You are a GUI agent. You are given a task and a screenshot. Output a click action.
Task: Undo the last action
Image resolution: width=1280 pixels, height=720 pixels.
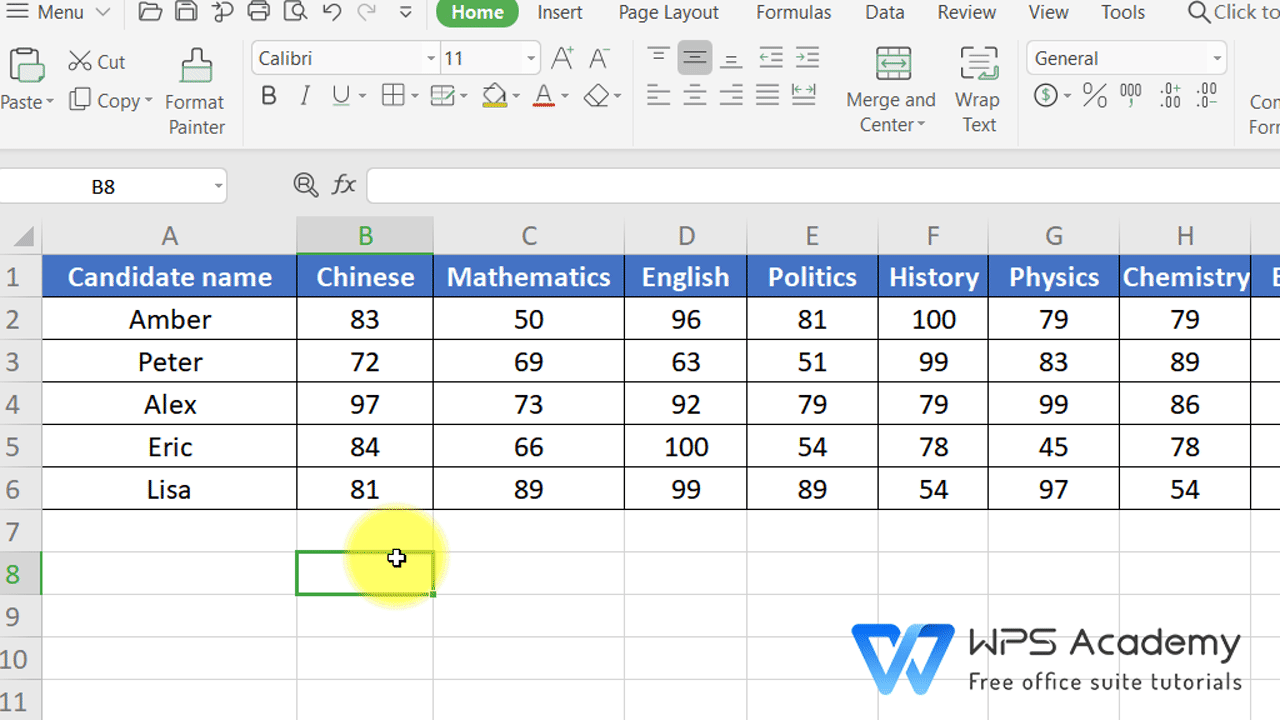(x=331, y=13)
